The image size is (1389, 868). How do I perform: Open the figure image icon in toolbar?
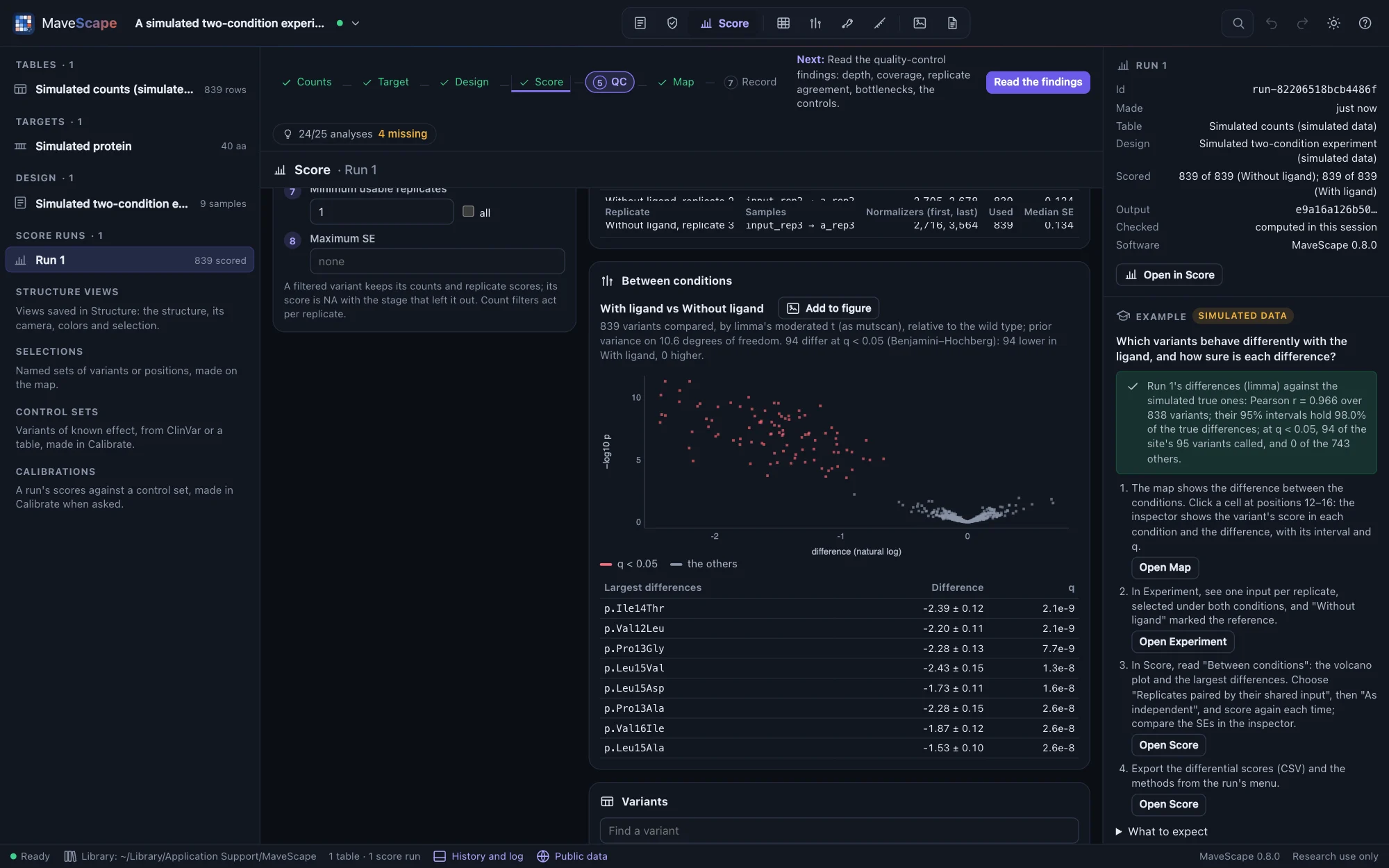920,23
